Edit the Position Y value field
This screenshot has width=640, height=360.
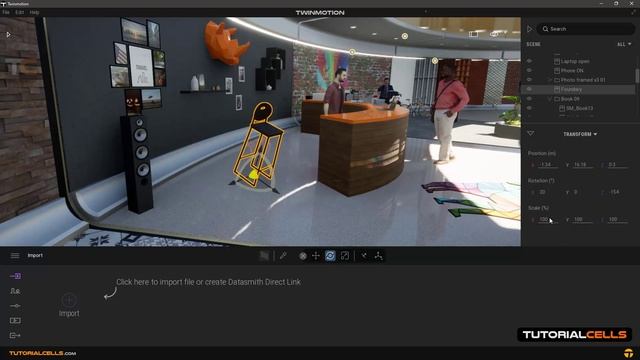pos(582,165)
